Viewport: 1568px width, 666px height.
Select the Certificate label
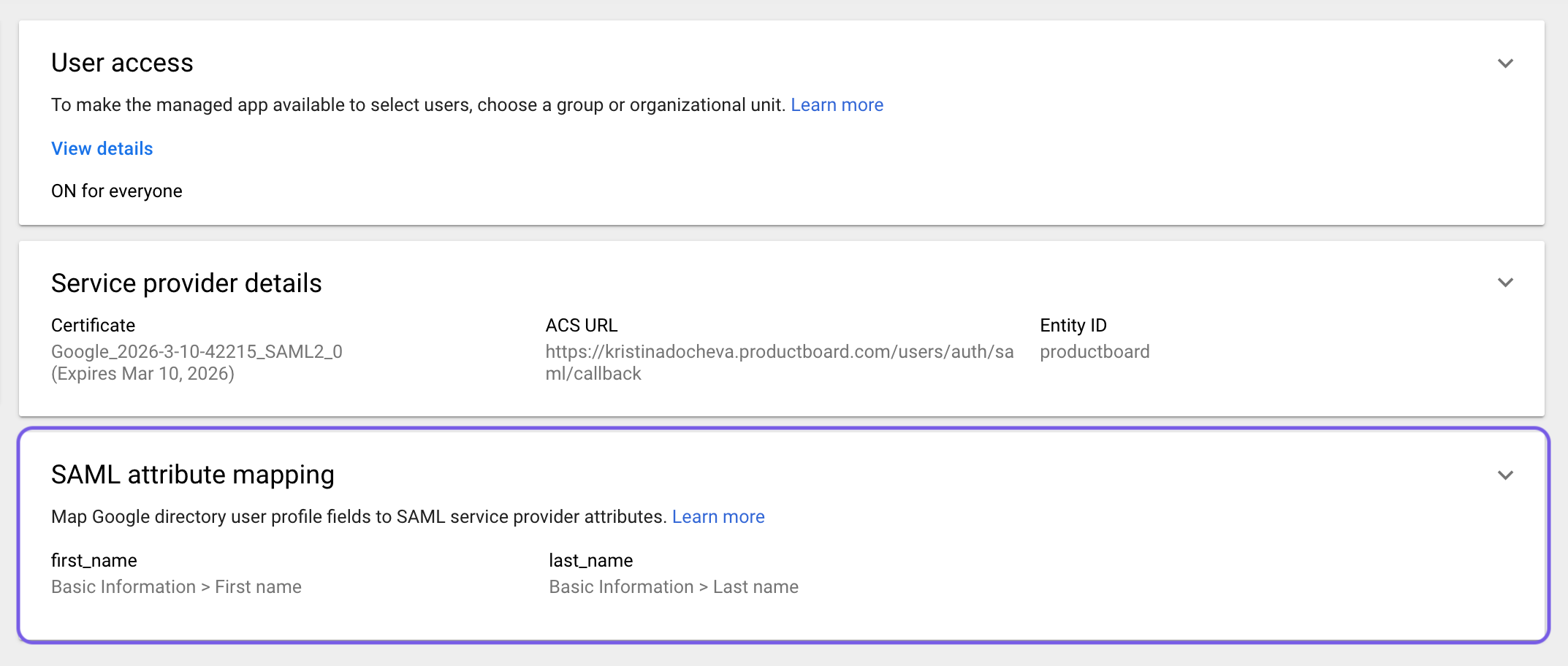click(93, 326)
